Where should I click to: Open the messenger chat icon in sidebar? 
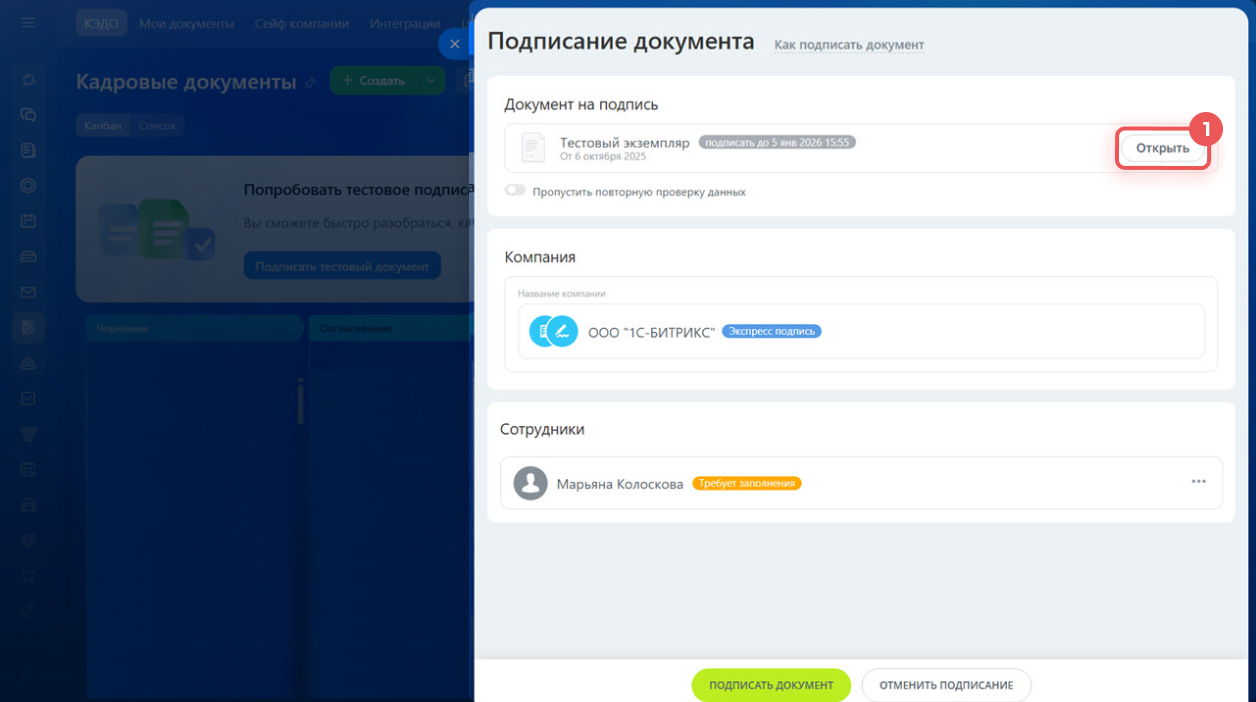click(x=29, y=114)
